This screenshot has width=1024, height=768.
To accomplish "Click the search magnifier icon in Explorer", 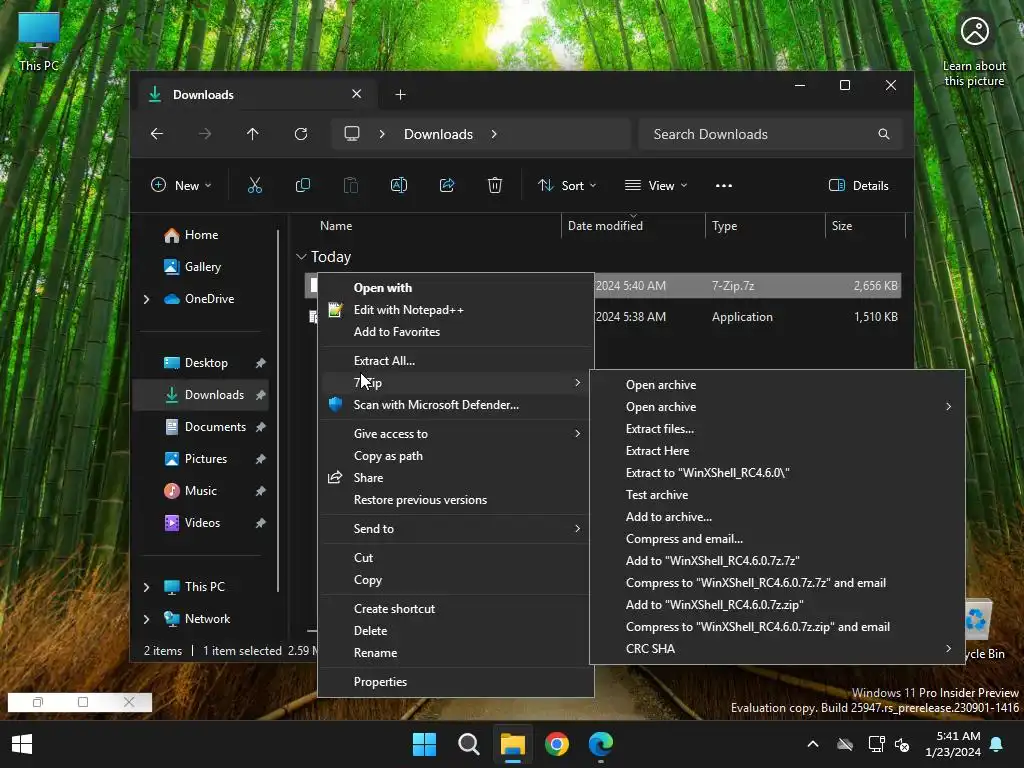I will coord(884,134).
